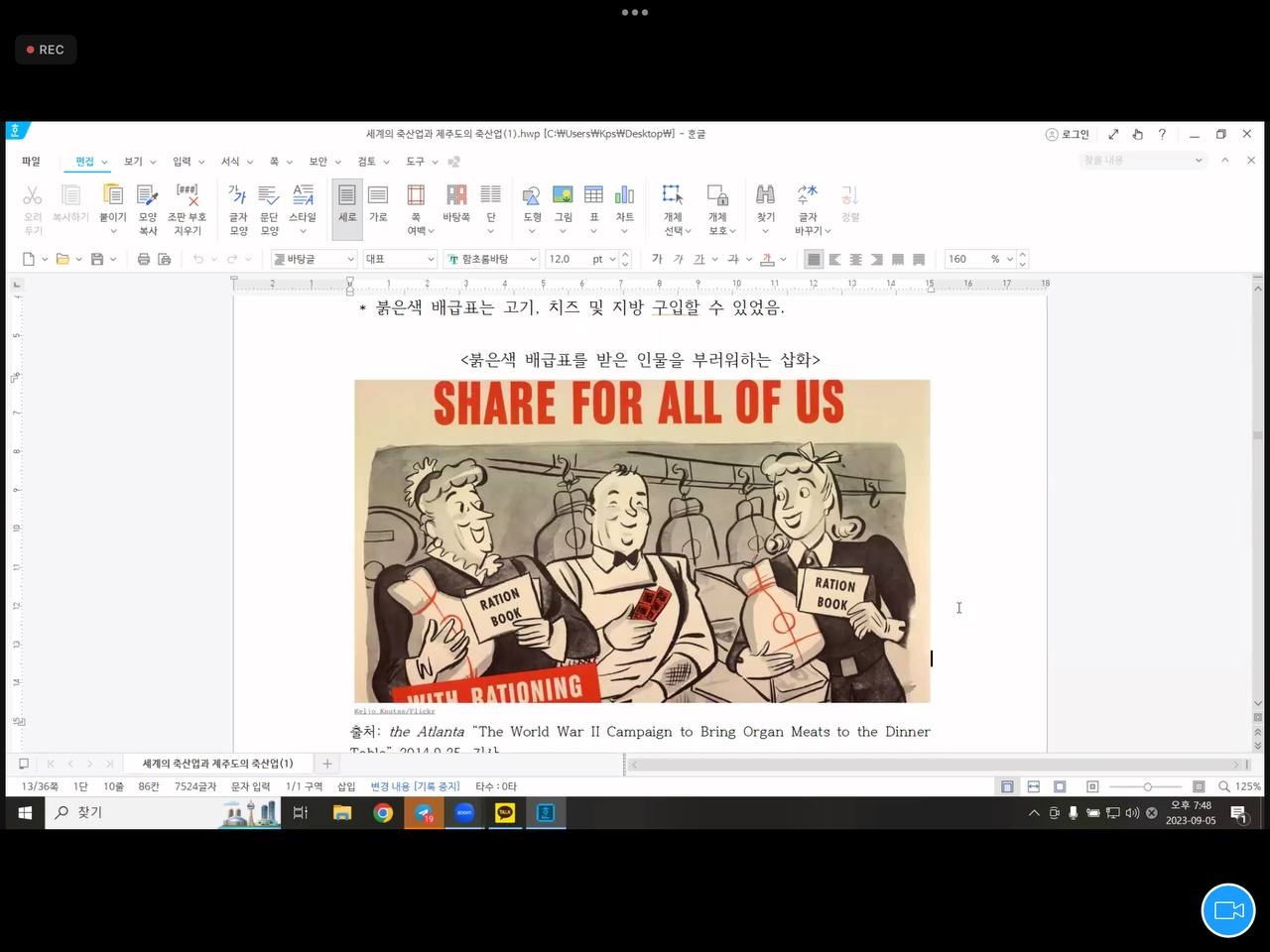
Task: Open the 편집 menu tab
Action: click(x=85, y=162)
